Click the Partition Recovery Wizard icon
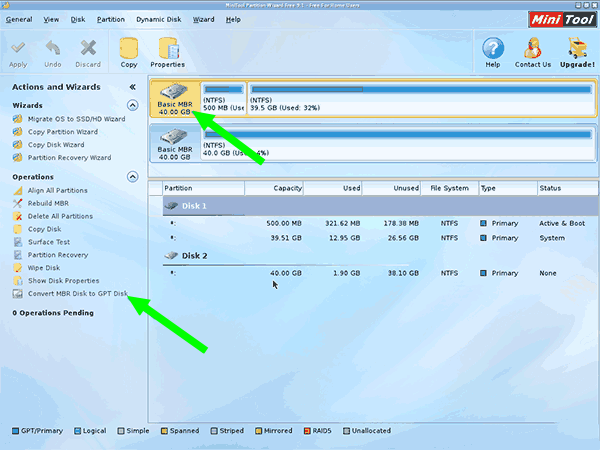The width and height of the screenshot is (600, 450). click(x=17, y=158)
